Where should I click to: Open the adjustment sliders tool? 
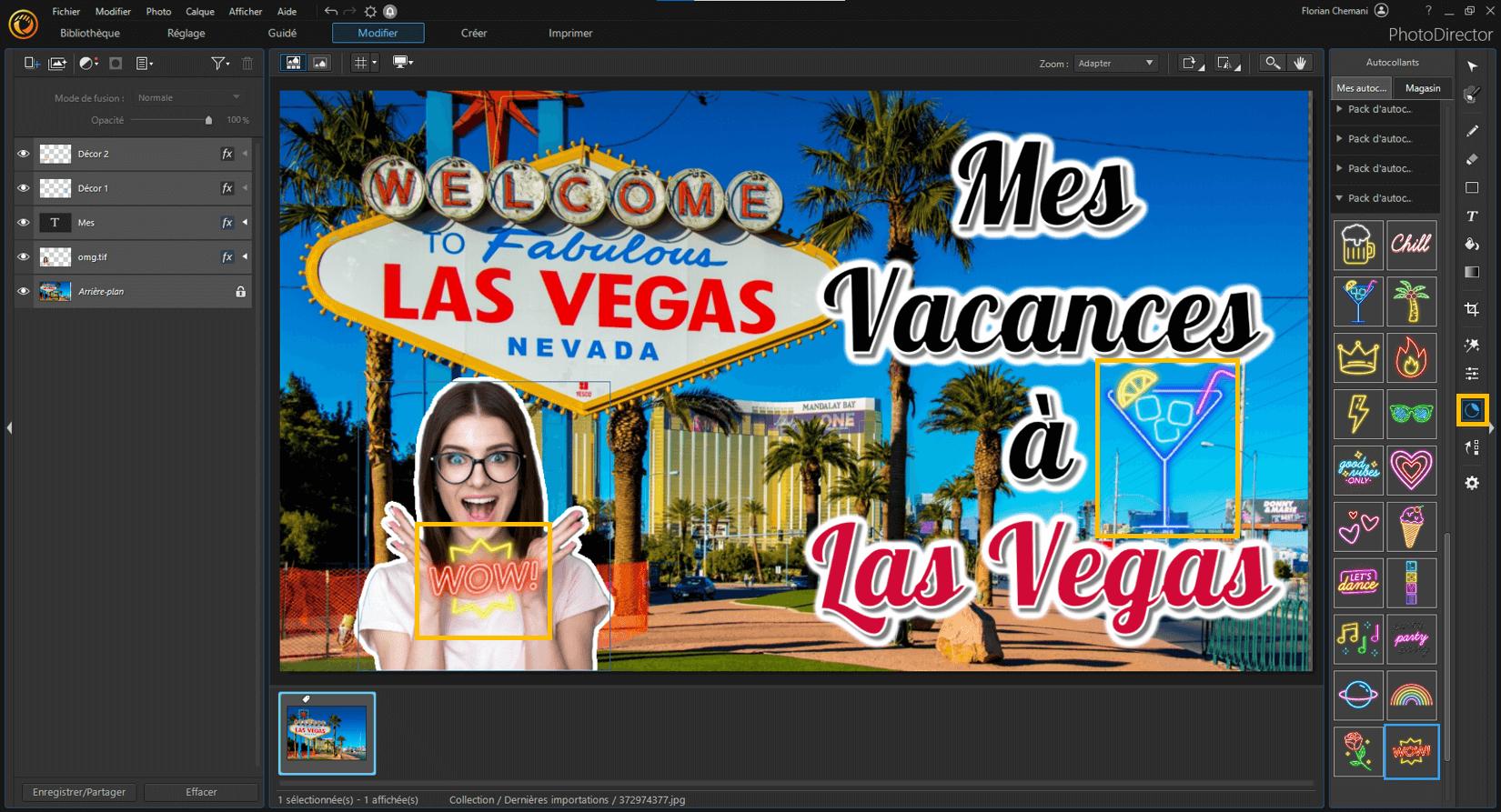1472,374
